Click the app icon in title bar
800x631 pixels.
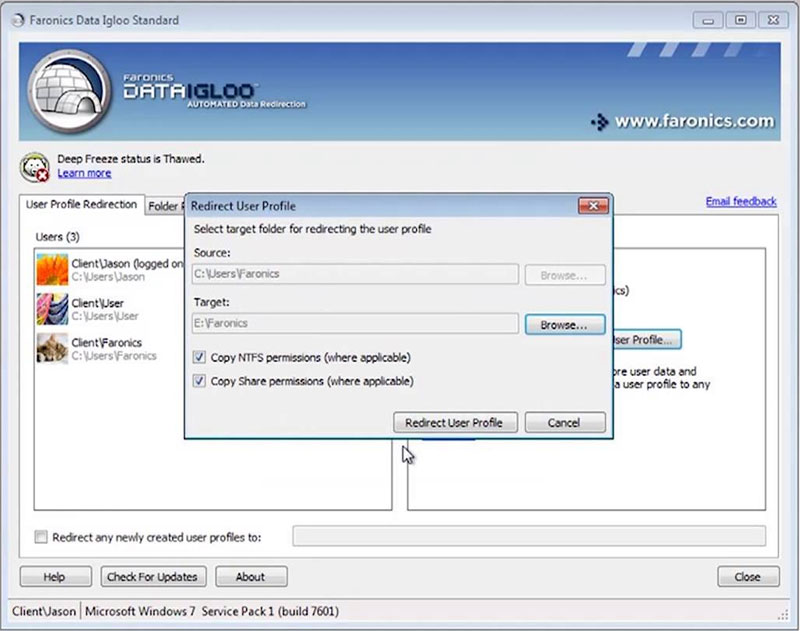[18, 20]
